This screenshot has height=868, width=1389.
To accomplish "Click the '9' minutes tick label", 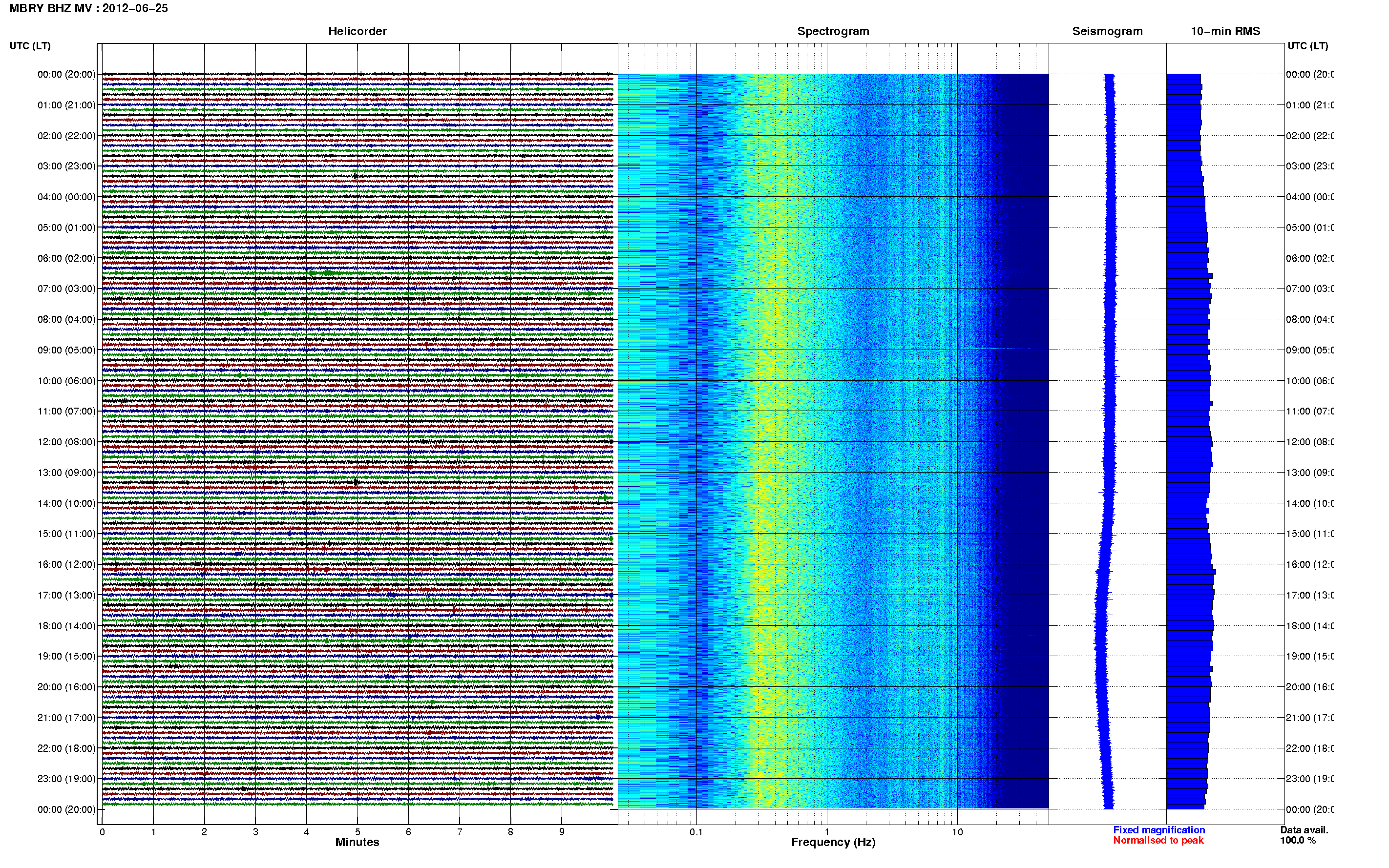I will (x=562, y=832).
